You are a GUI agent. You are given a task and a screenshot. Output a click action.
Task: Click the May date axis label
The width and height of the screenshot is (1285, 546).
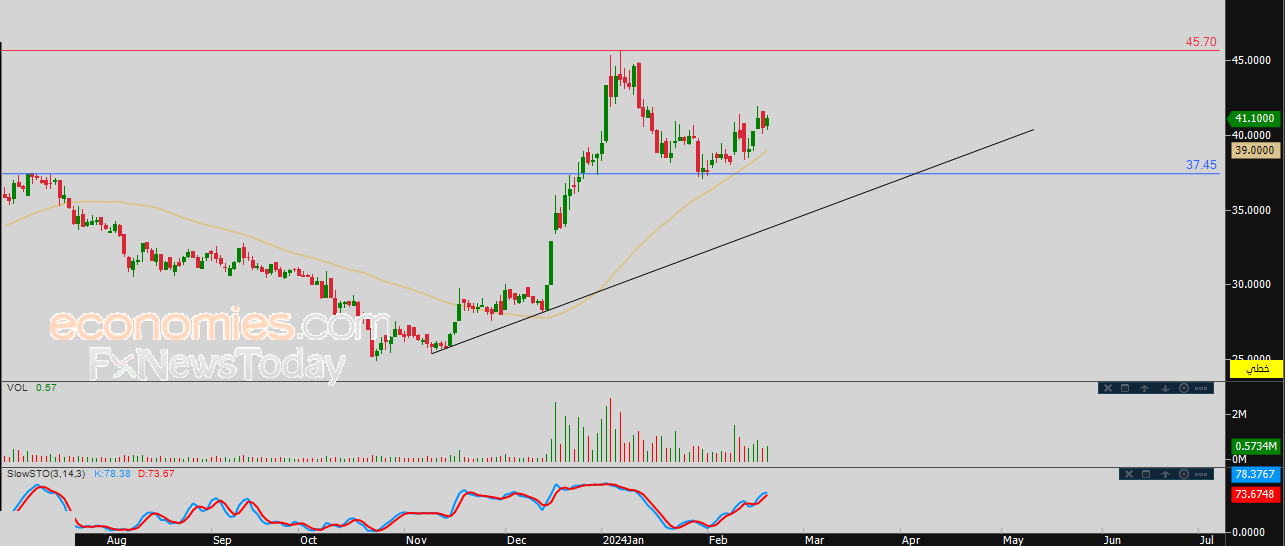(x=1014, y=540)
